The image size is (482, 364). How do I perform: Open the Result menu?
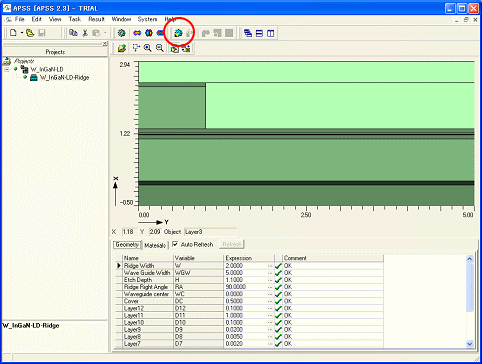pos(97,19)
